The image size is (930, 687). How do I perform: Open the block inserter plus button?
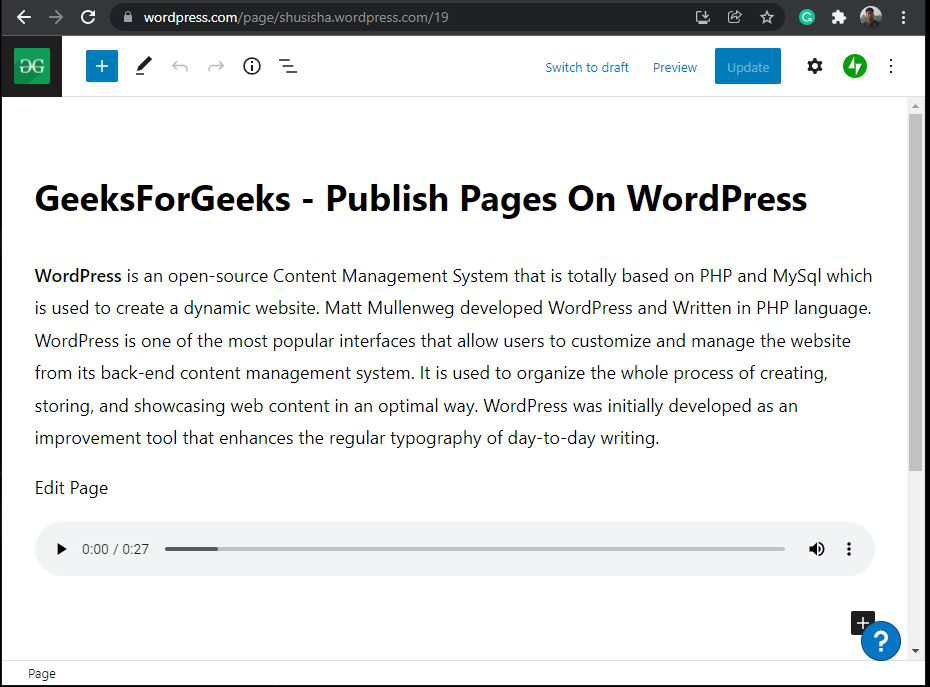click(x=102, y=66)
